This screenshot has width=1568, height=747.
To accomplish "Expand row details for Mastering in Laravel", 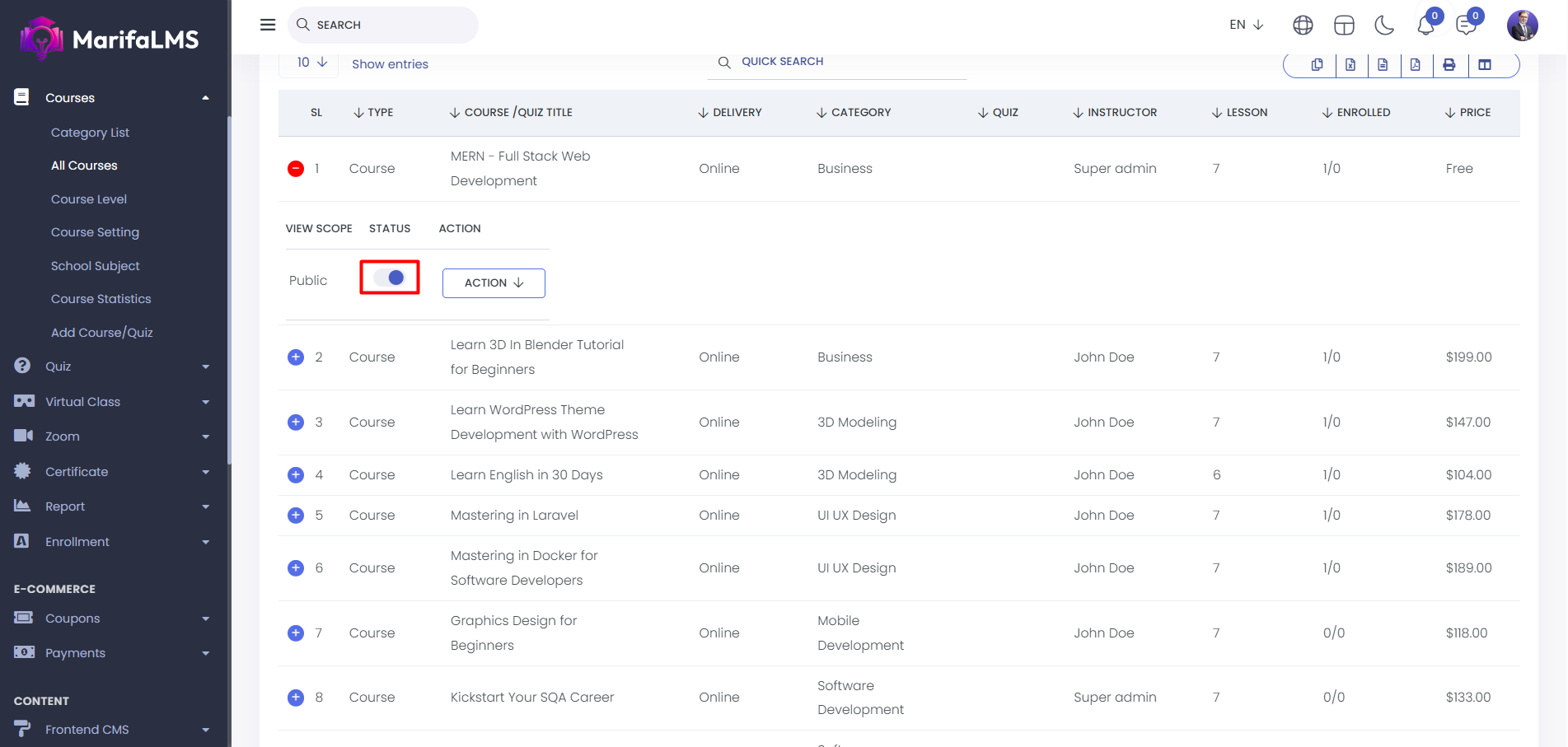I will point(296,516).
